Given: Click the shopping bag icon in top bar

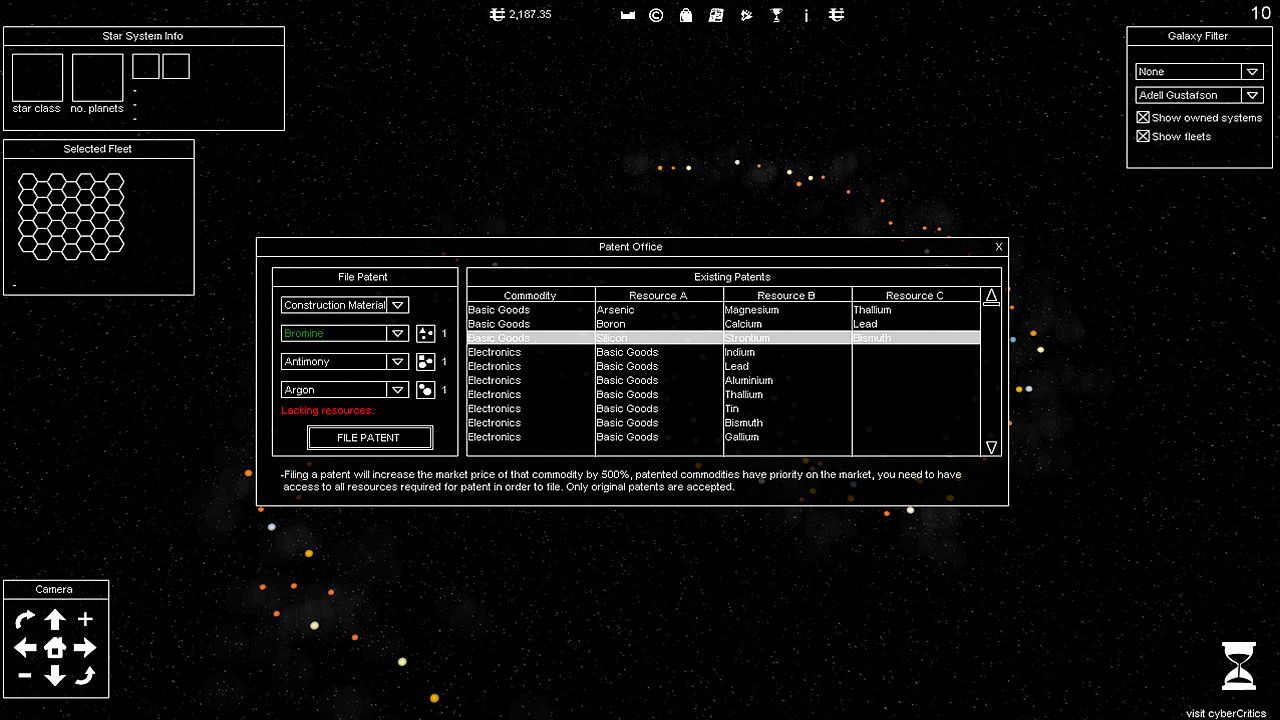Looking at the screenshot, I should coord(686,15).
